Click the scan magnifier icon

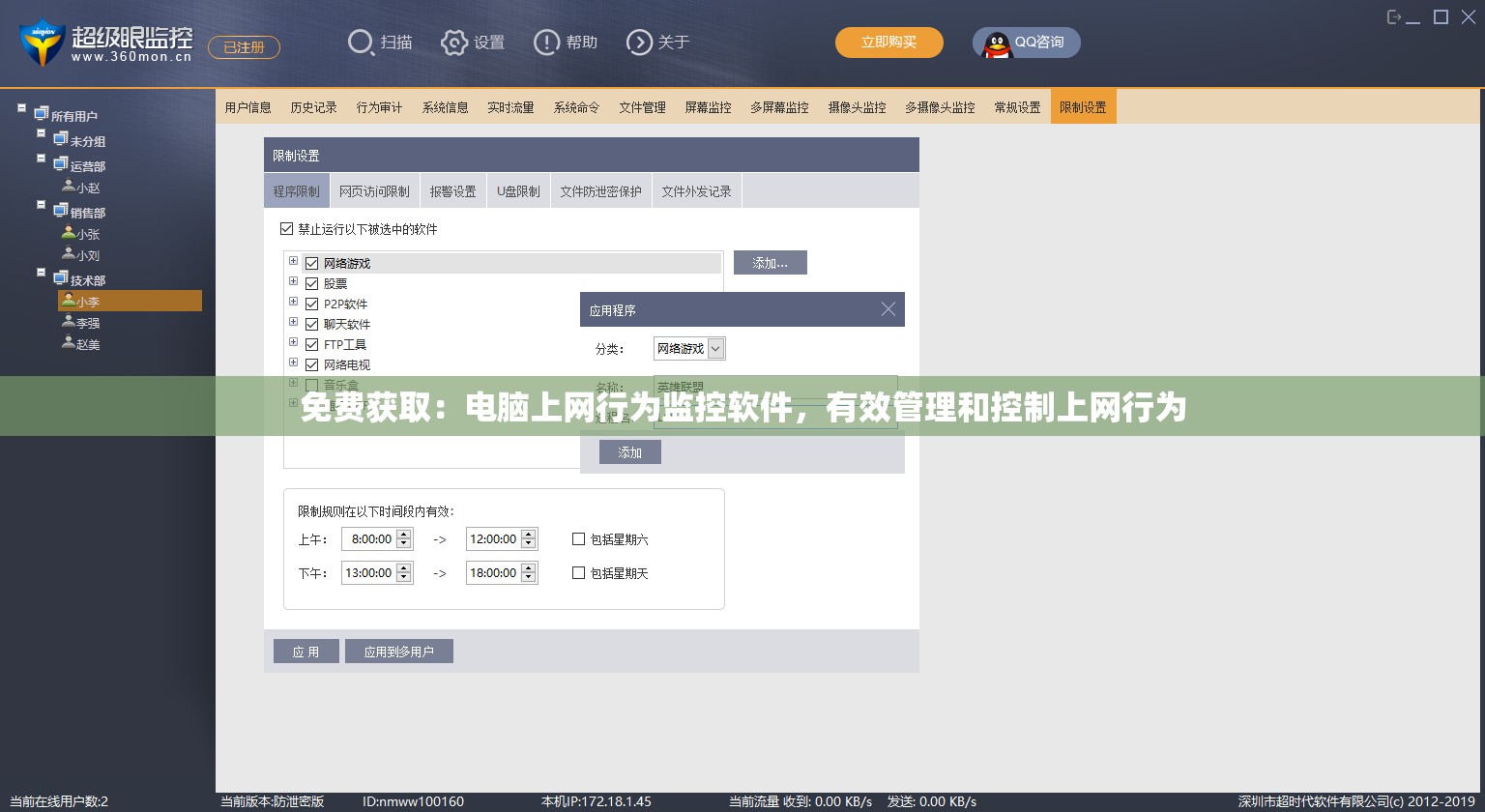tap(361, 42)
